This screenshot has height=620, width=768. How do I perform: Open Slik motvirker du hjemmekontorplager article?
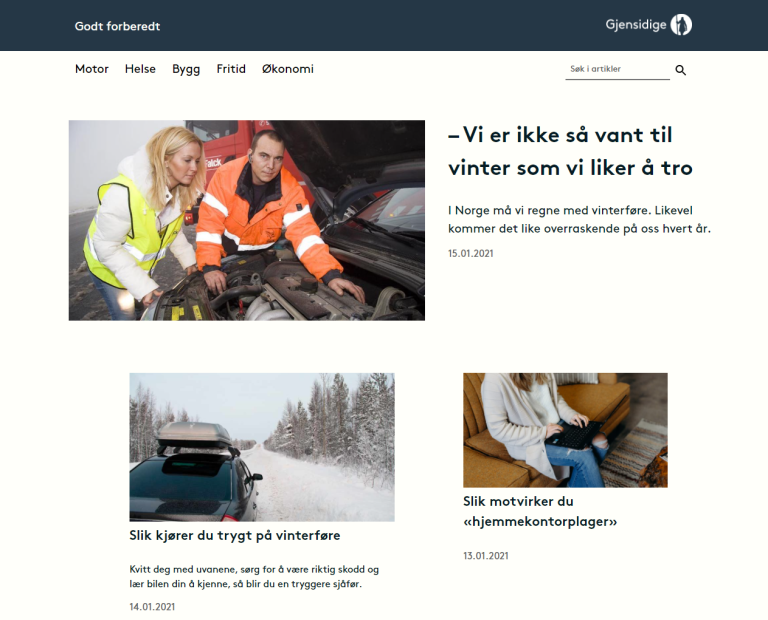[540, 511]
